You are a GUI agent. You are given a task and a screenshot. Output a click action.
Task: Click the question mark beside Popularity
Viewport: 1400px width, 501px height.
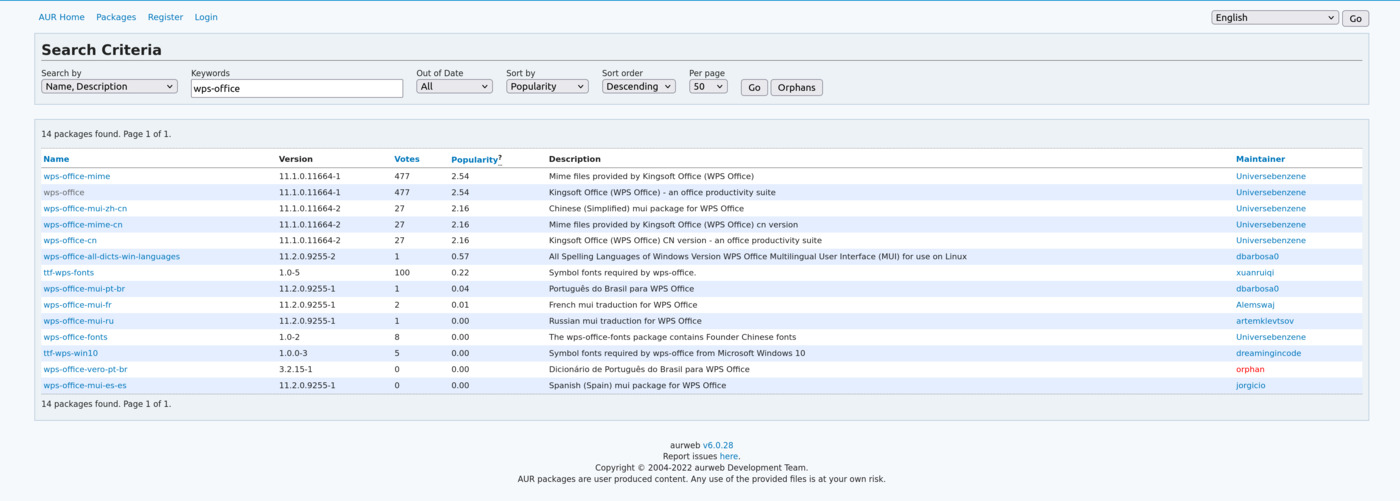500,157
